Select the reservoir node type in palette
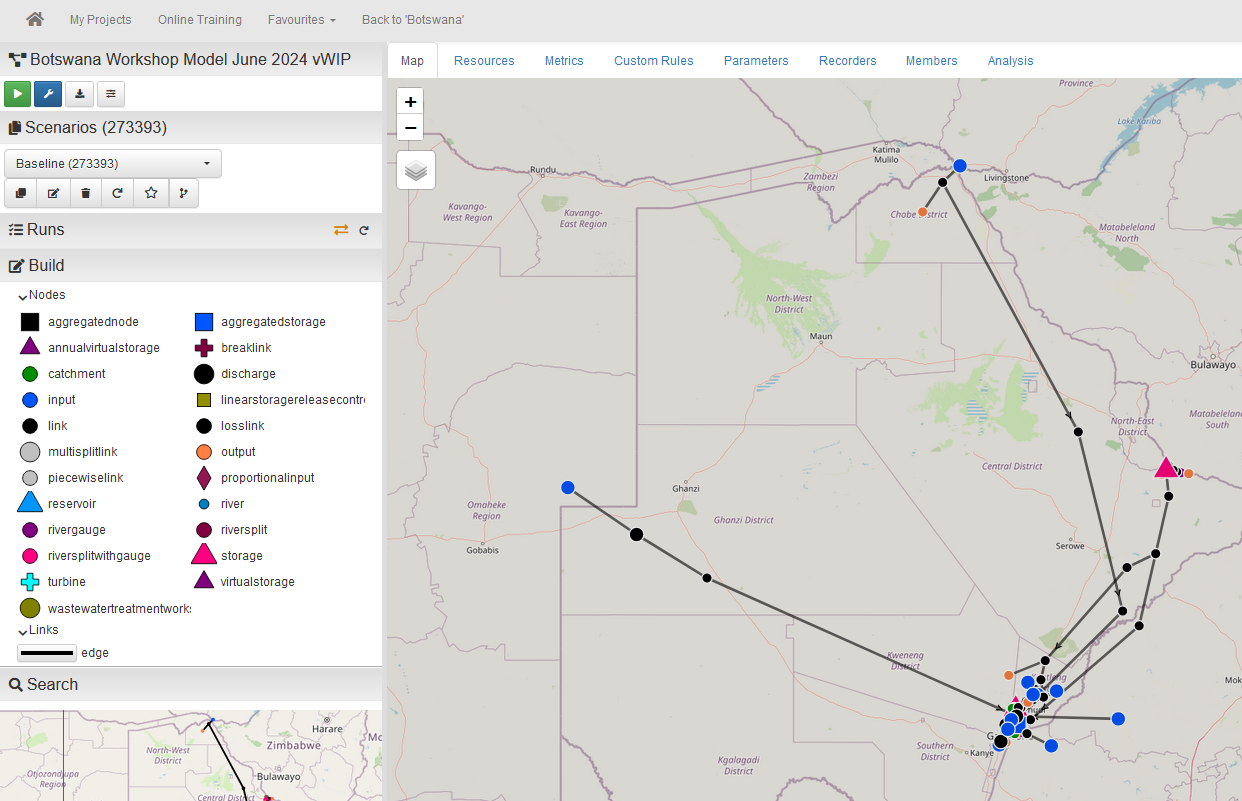 pyautogui.click(x=30, y=504)
